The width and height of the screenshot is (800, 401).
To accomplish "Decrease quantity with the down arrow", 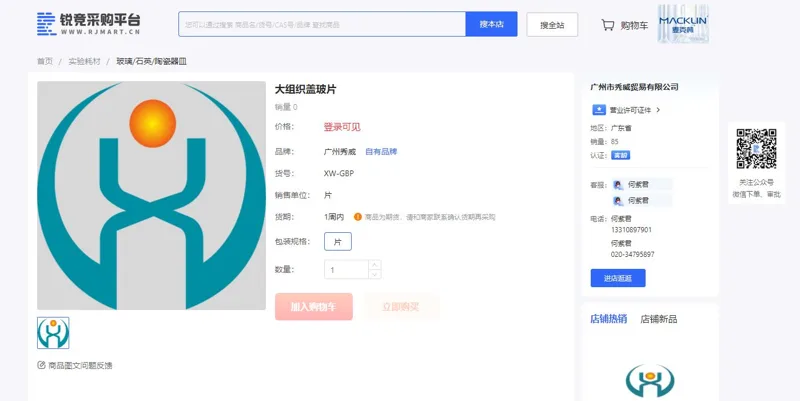I will coord(374,274).
